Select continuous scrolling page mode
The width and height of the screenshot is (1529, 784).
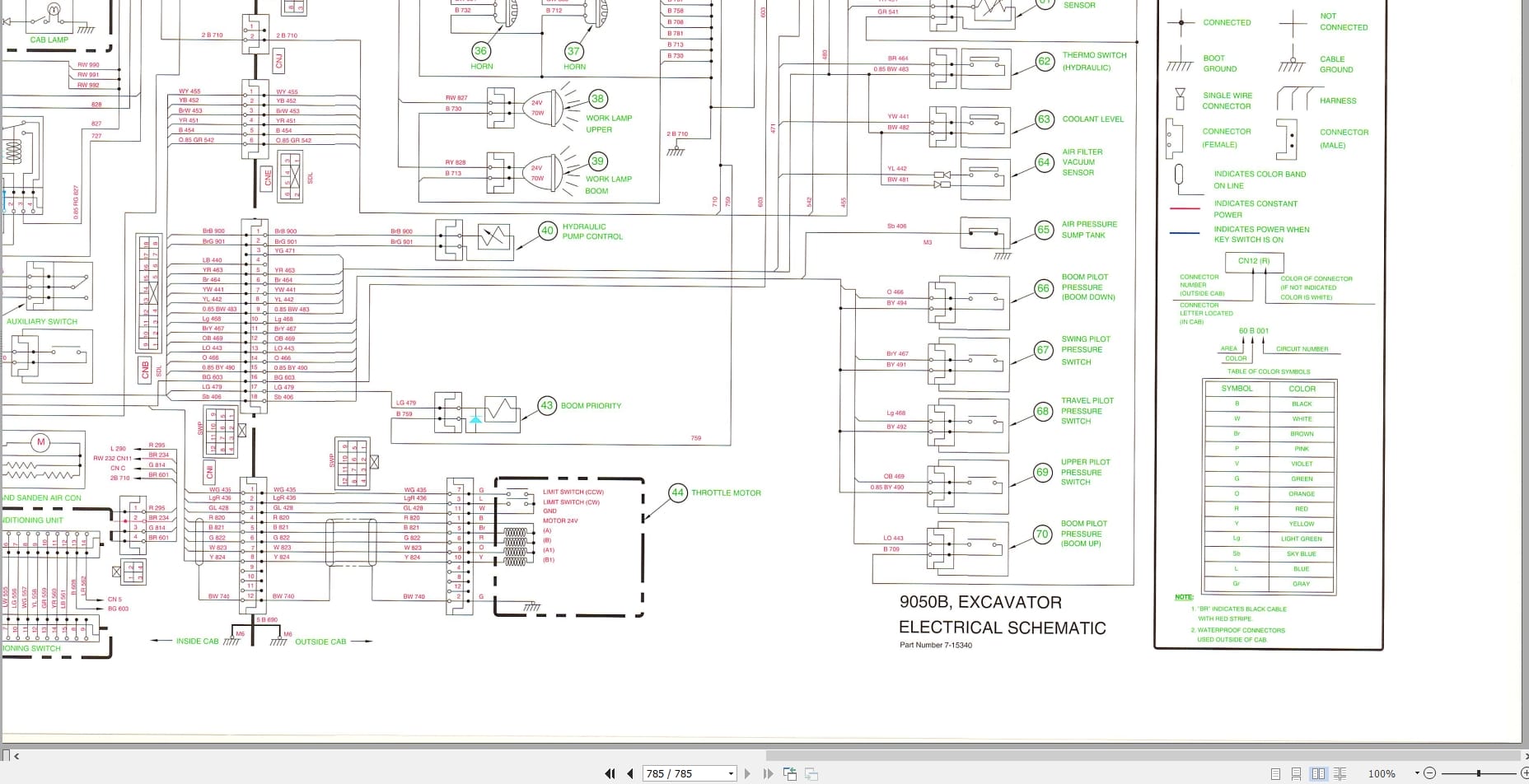pos(1298,773)
